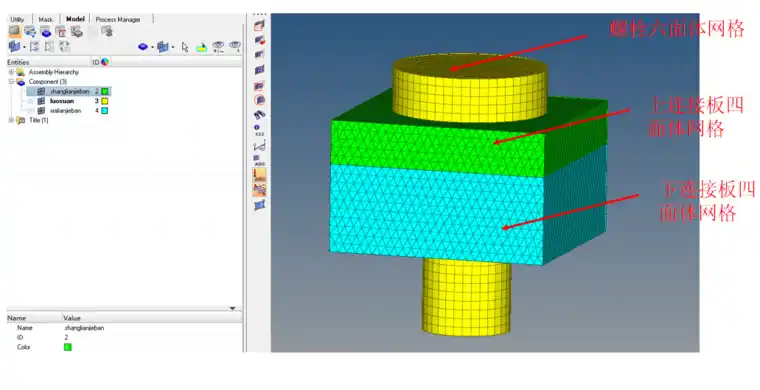
Task: Click the ABC tags icon in vertical toolbar
Action: 259,160
